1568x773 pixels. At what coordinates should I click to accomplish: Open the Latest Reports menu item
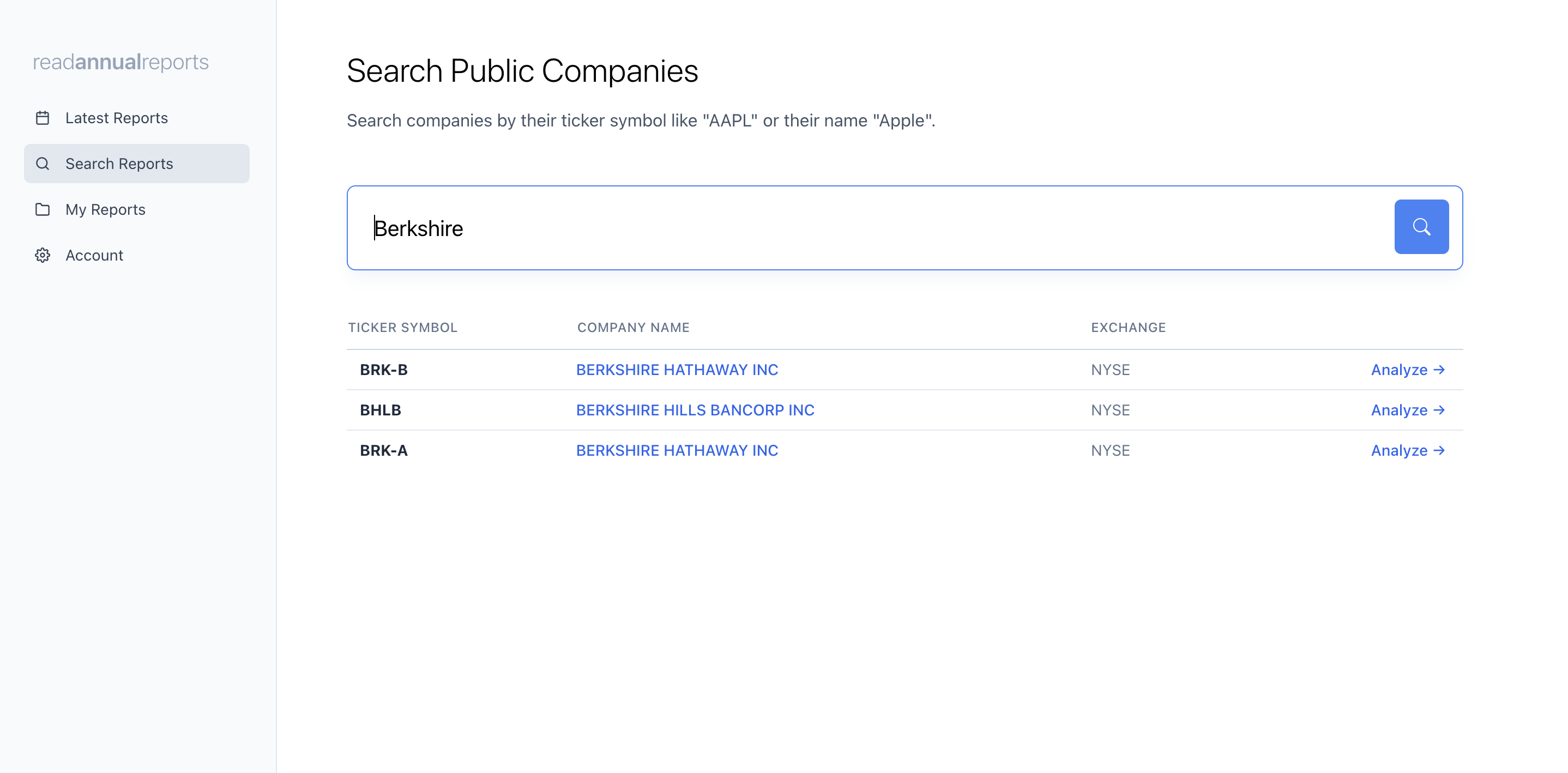116,117
